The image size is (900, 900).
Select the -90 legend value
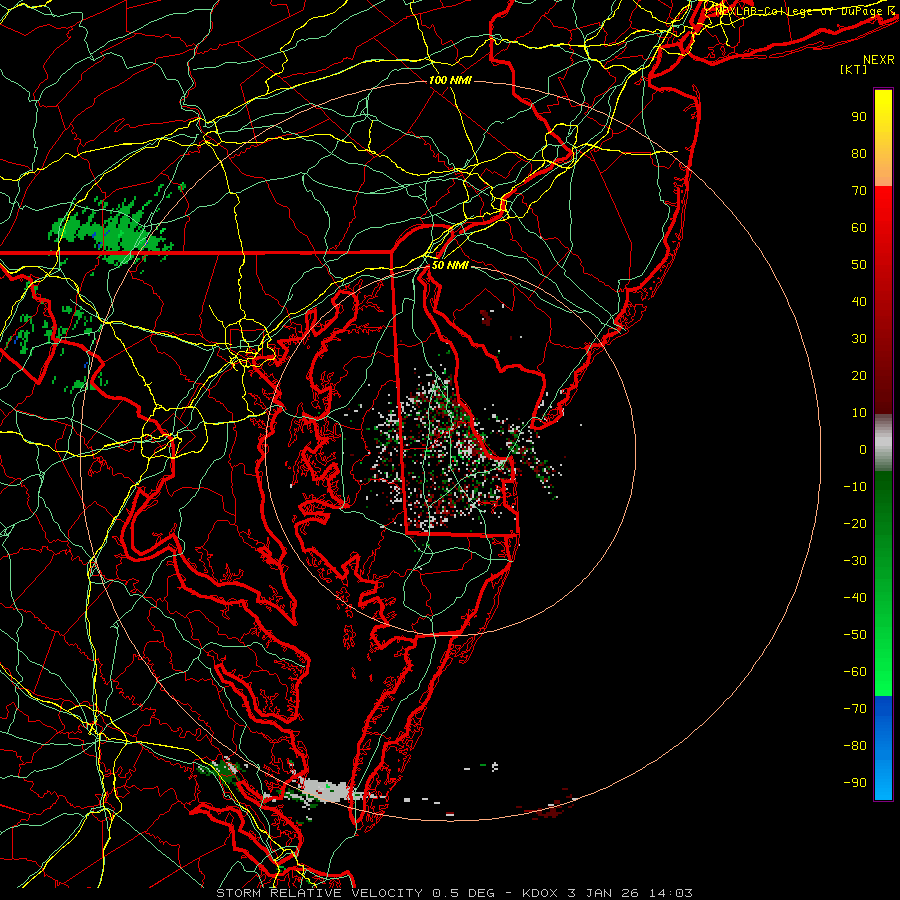click(x=855, y=783)
